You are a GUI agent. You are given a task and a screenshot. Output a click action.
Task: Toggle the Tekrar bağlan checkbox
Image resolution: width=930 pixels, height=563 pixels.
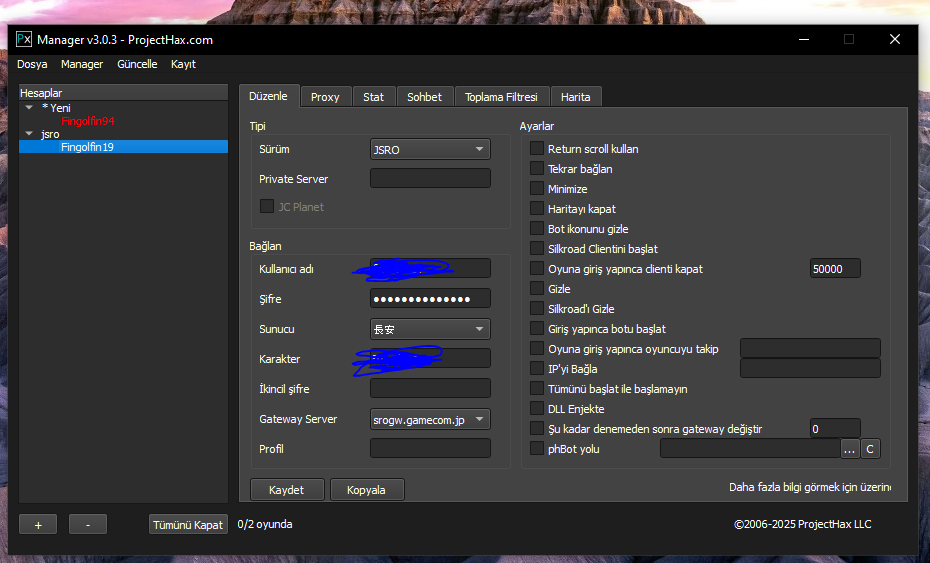coord(537,169)
